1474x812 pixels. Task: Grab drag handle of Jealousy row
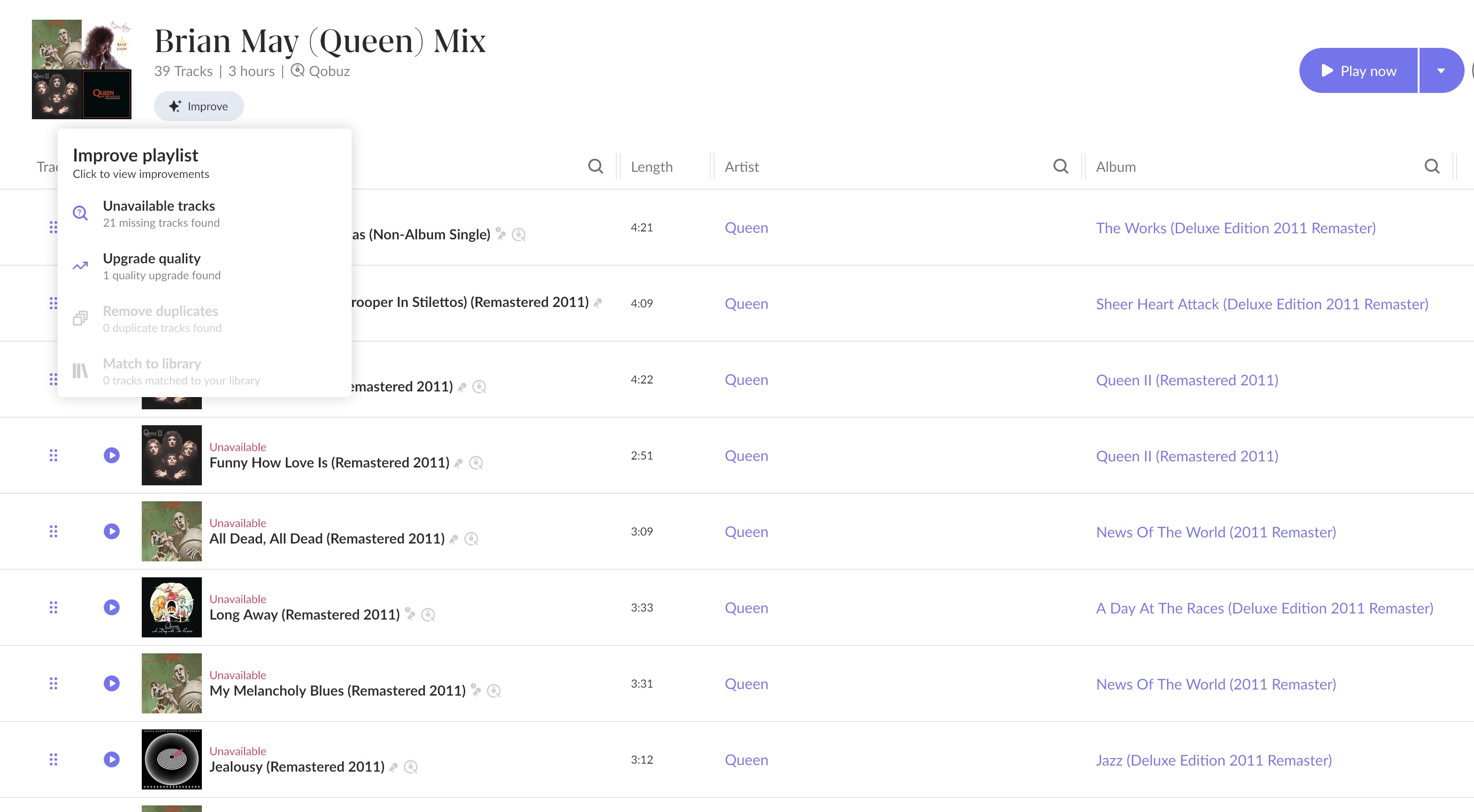click(x=53, y=760)
